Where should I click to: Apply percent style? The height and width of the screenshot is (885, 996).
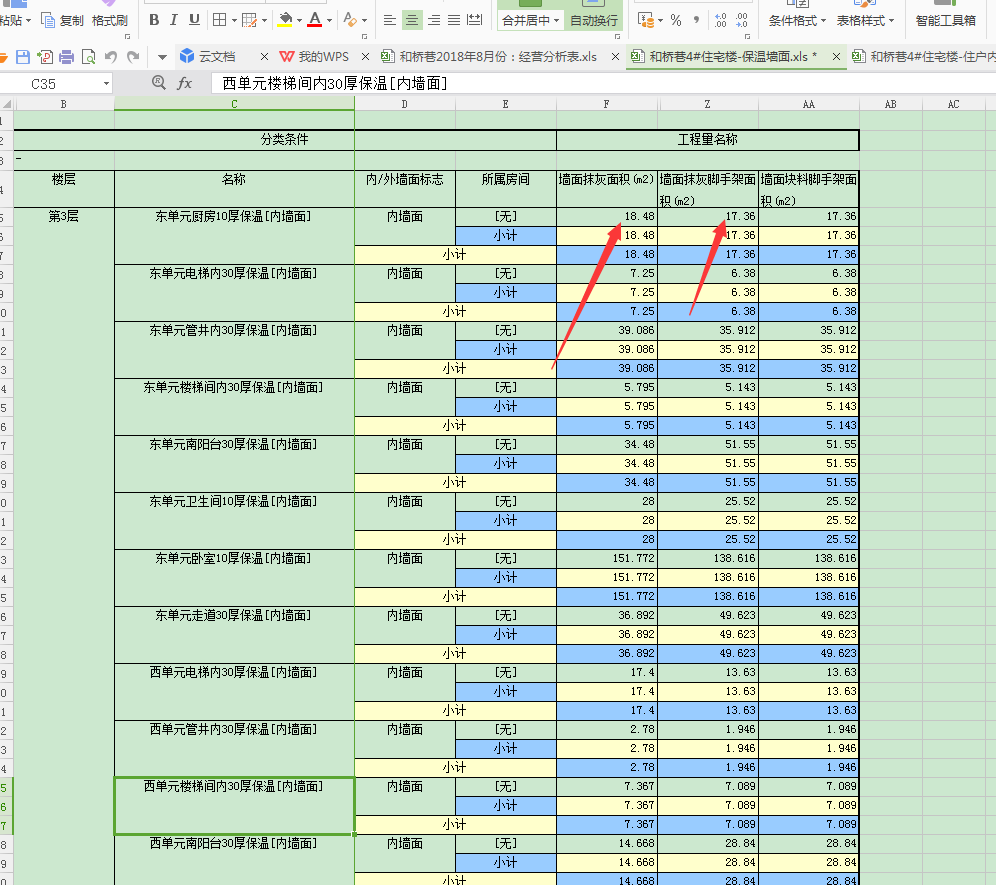(x=676, y=20)
